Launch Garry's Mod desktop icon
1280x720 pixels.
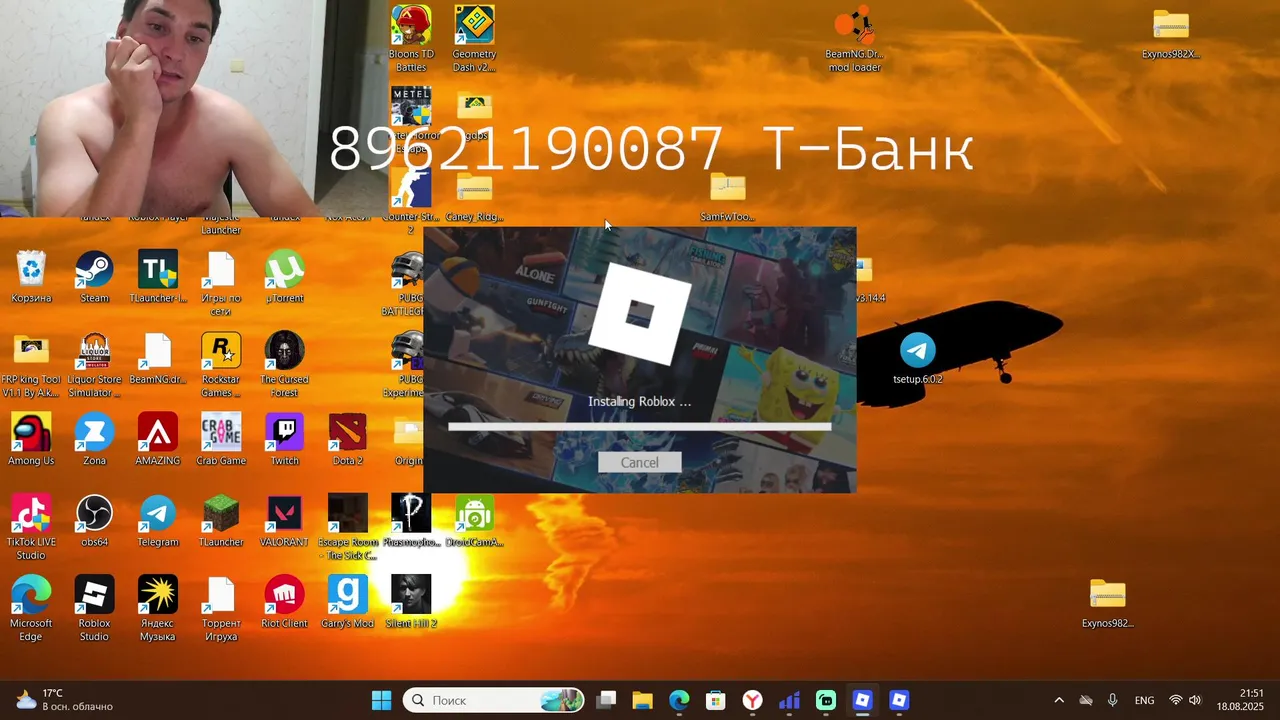pyautogui.click(x=348, y=602)
